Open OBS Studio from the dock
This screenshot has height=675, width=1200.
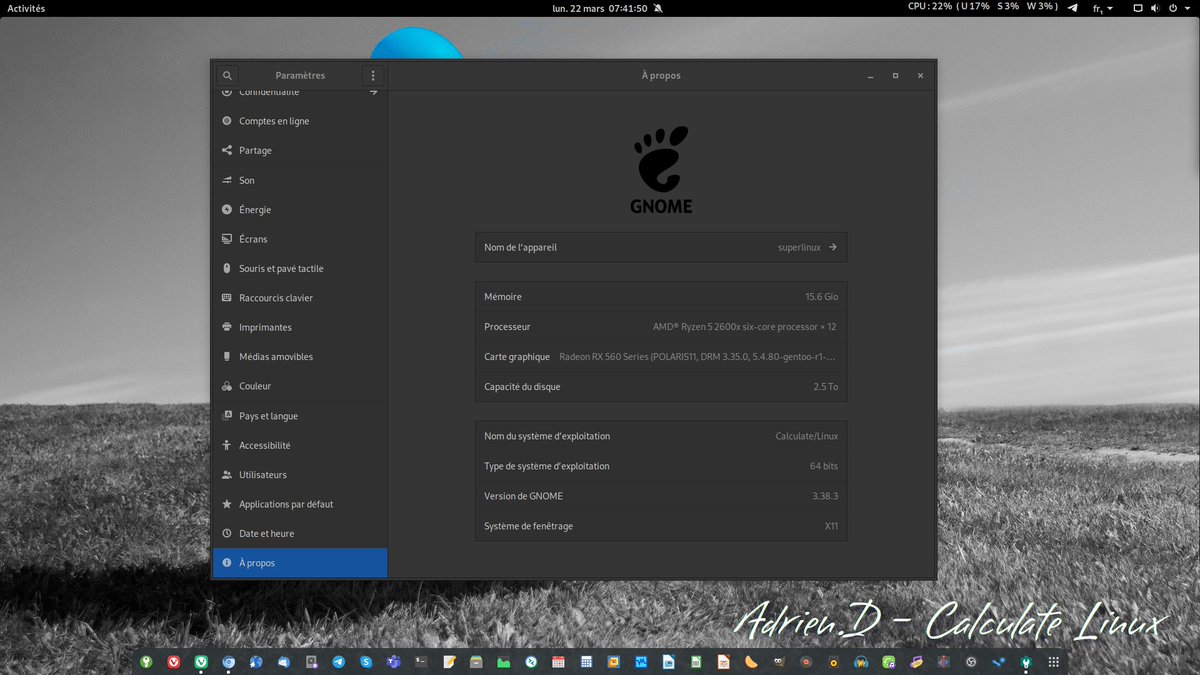pyautogui.click(x=970, y=662)
